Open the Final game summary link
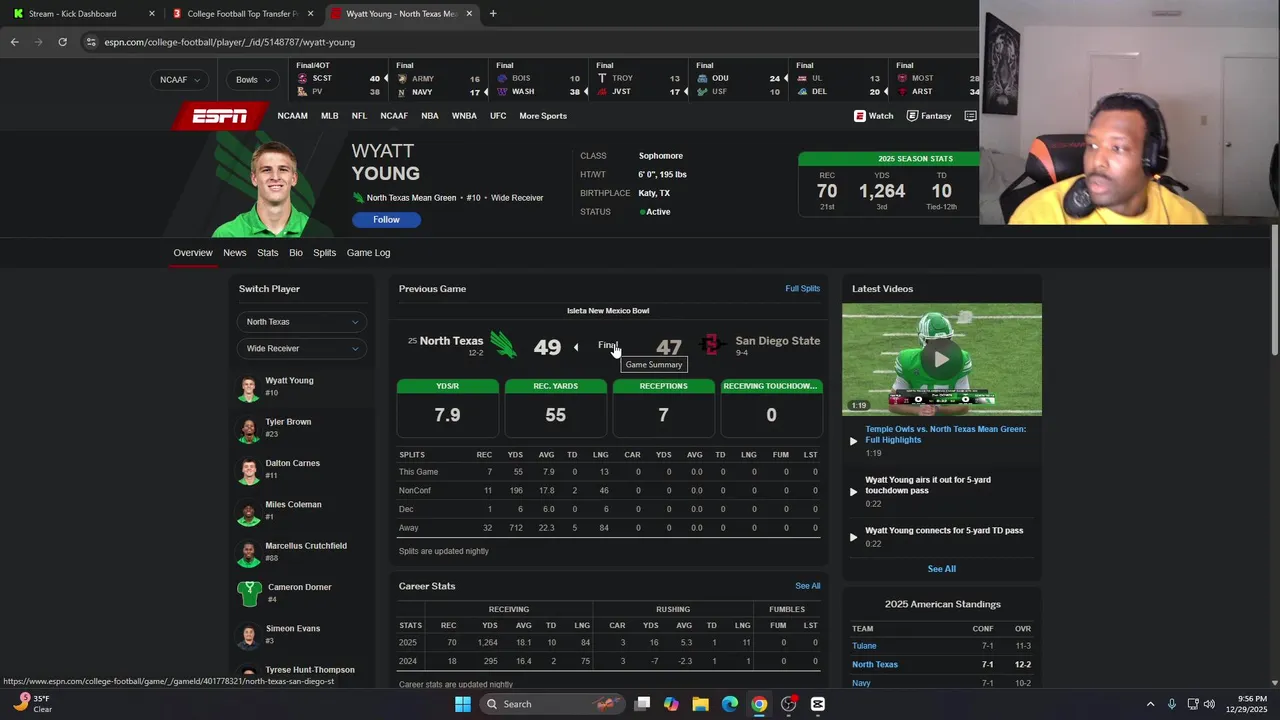The width and height of the screenshot is (1280, 720). tap(607, 346)
